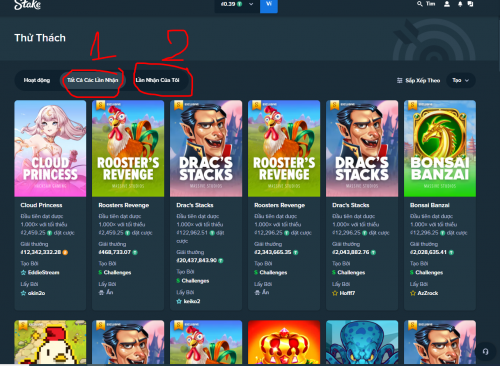Expand the Tạo sort dropdown
This screenshot has width=500, height=366.
pos(461,80)
